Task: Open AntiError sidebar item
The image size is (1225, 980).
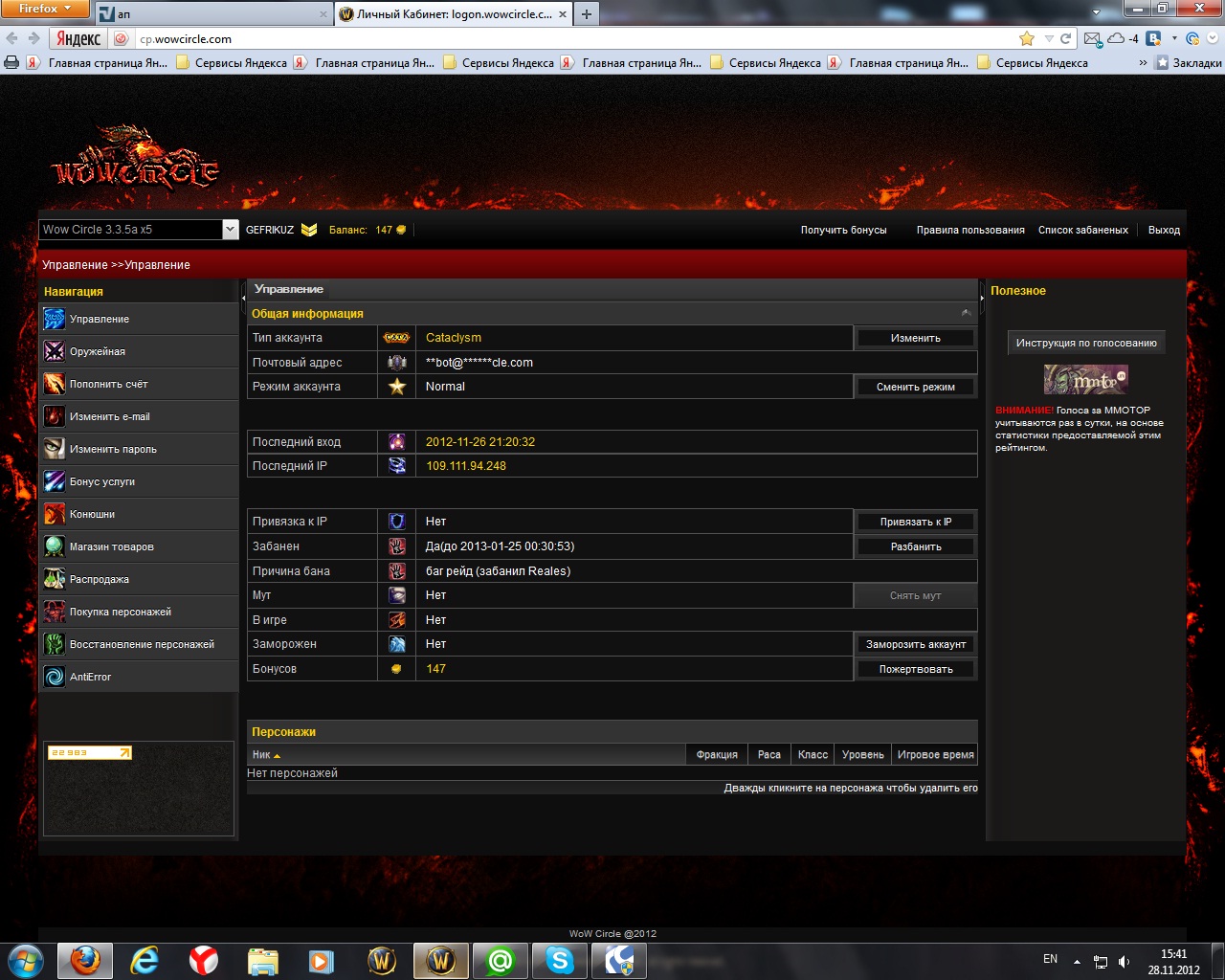Action: [x=139, y=677]
